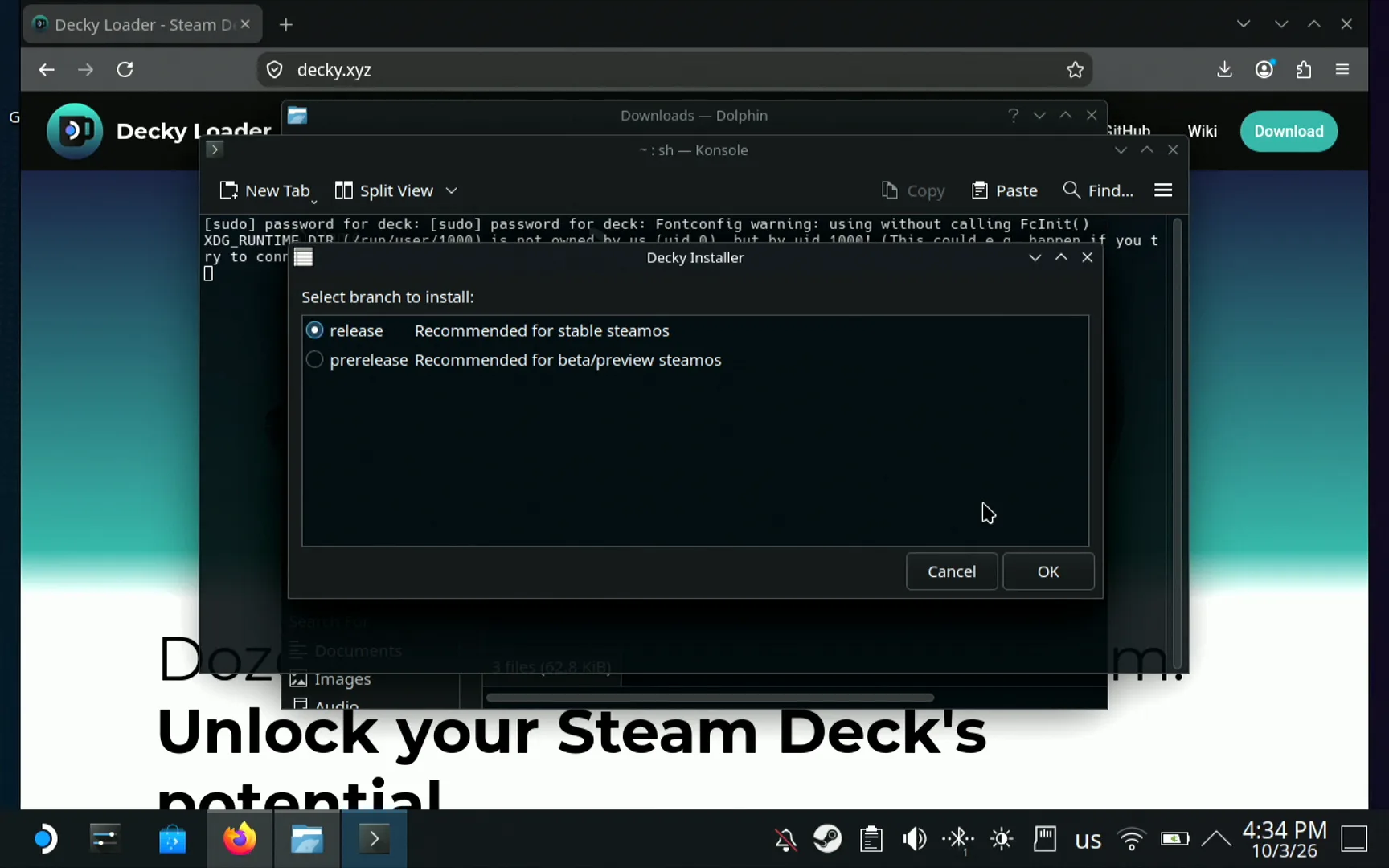
Task: Cancel the Decky Installer dialog
Action: pyautogui.click(x=952, y=571)
